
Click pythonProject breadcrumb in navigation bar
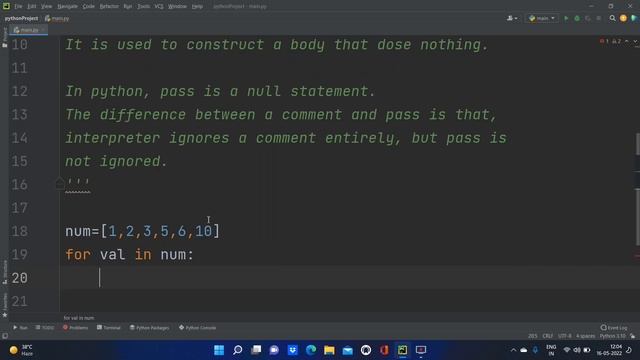click(21, 18)
